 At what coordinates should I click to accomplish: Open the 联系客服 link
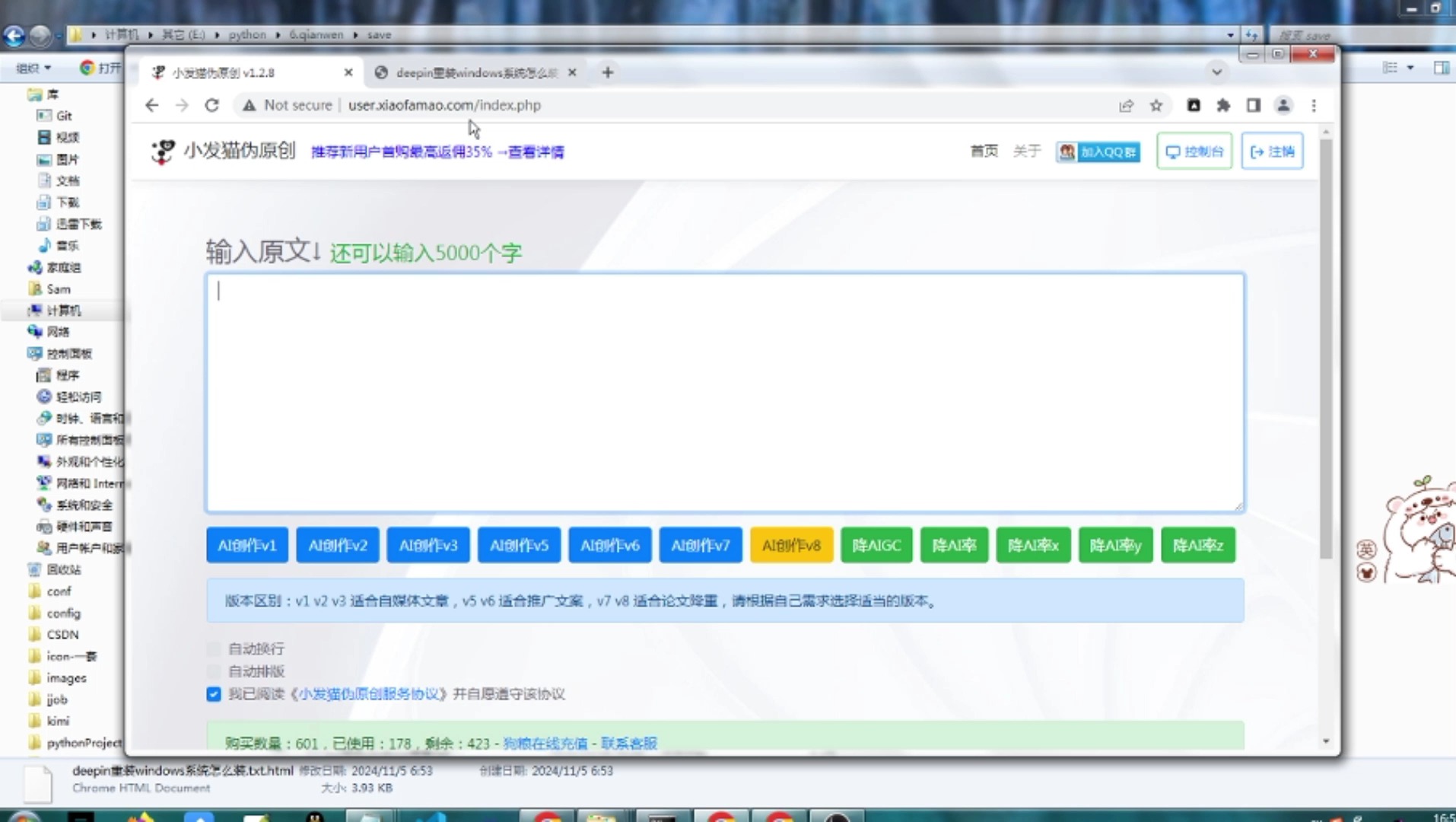[629, 743]
